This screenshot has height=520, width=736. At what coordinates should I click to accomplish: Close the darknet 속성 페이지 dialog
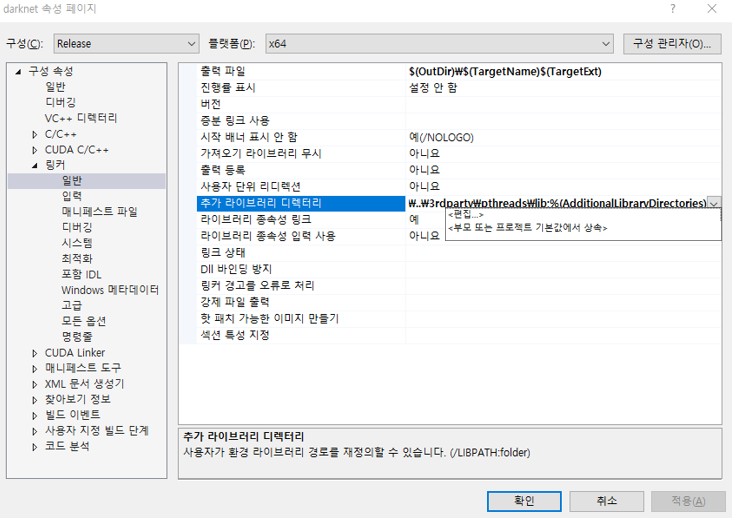(x=712, y=8)
